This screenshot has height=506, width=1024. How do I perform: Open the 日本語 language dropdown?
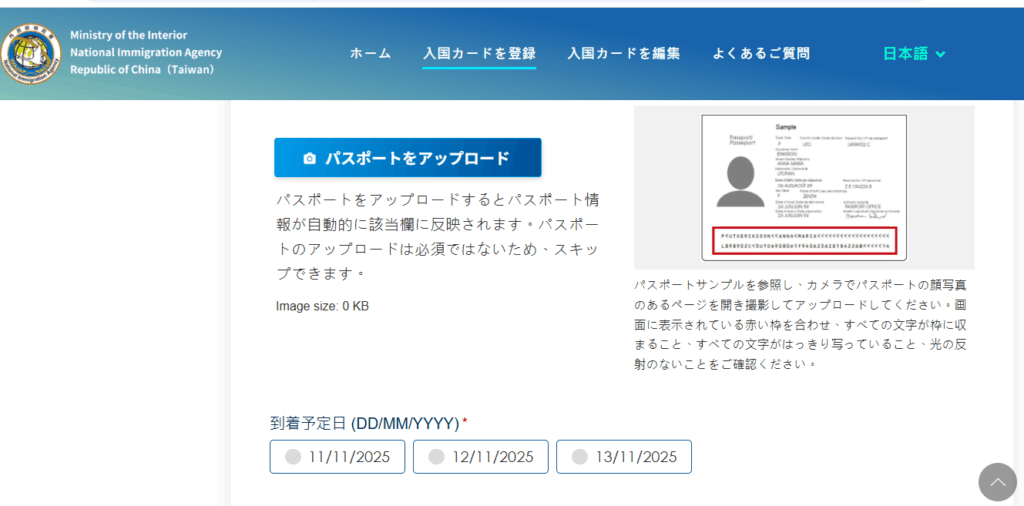point(905,54)
